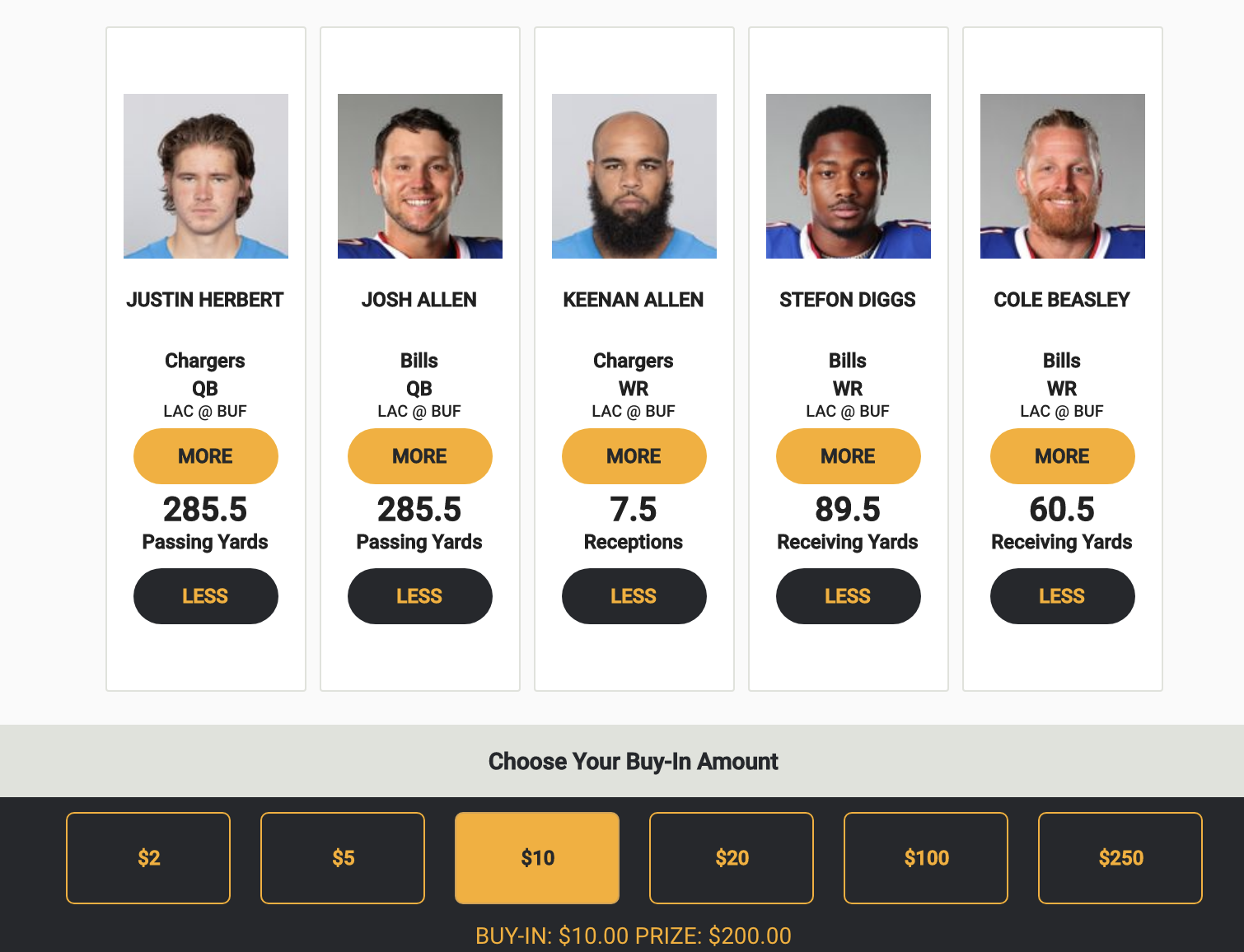Select the $100 buy-in option
1244x952 pixels.
pyautogui.click(x=926, y=858)
